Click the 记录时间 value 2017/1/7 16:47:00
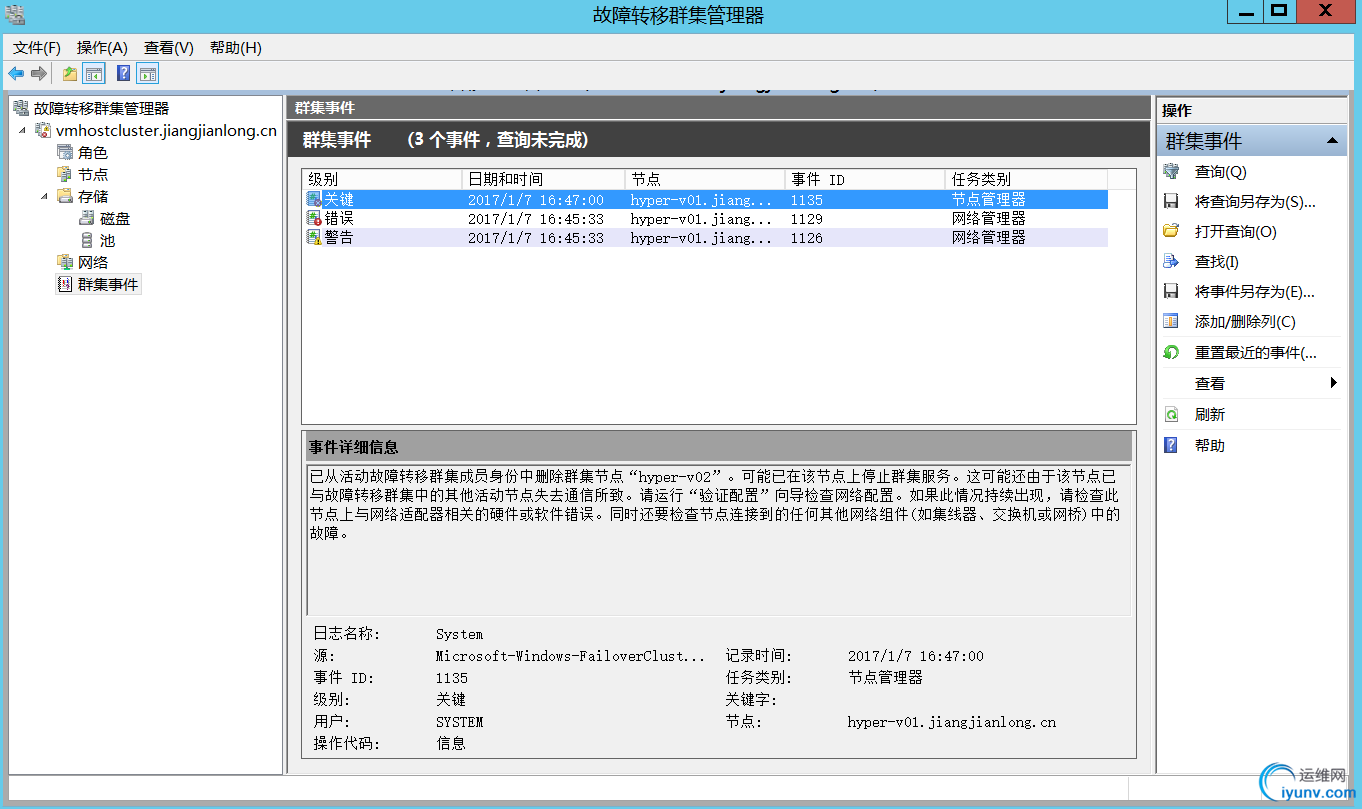The image size is (1362, 809). 916,656
